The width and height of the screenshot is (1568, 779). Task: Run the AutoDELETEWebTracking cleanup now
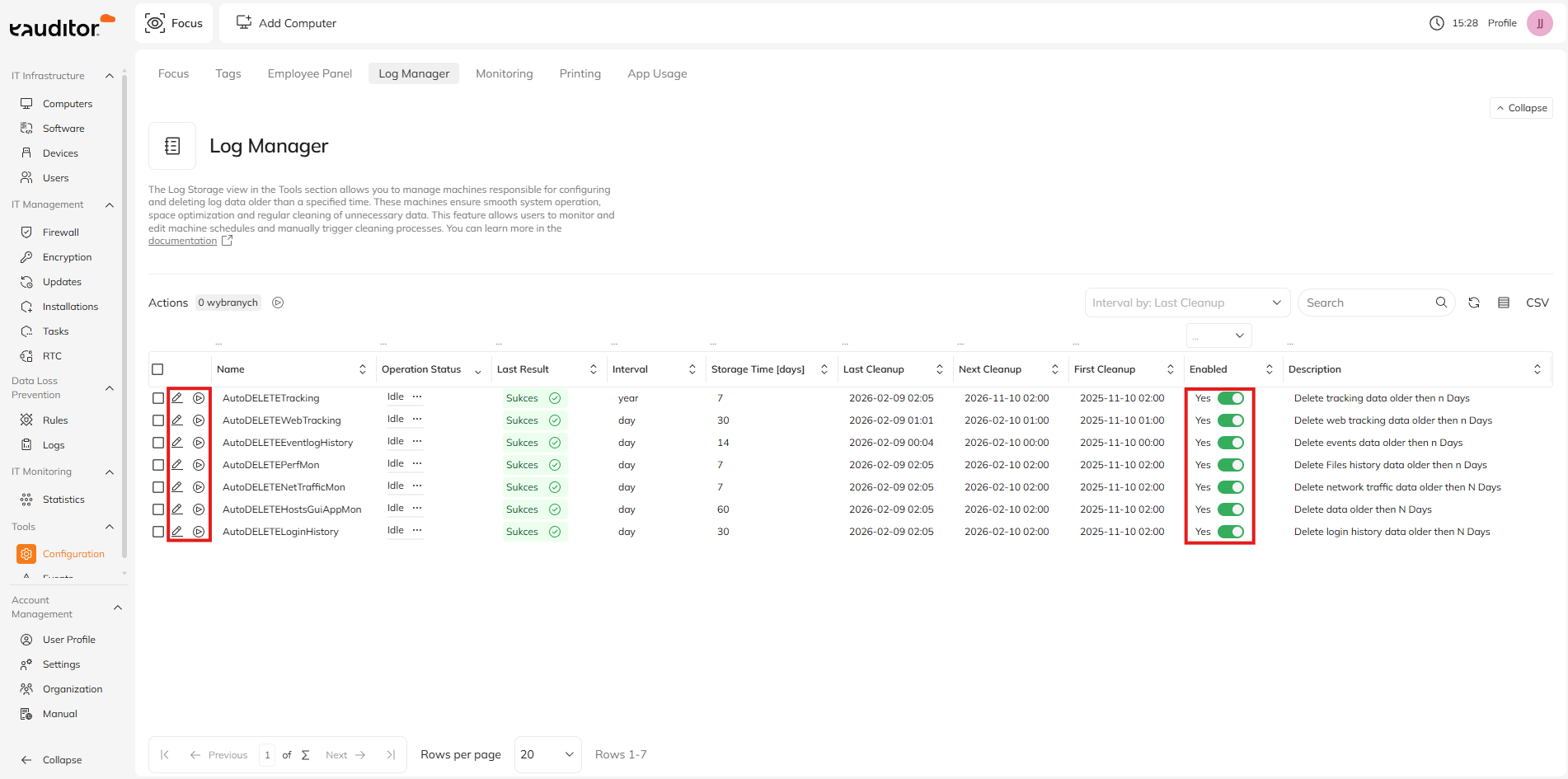tap(199, 420)
